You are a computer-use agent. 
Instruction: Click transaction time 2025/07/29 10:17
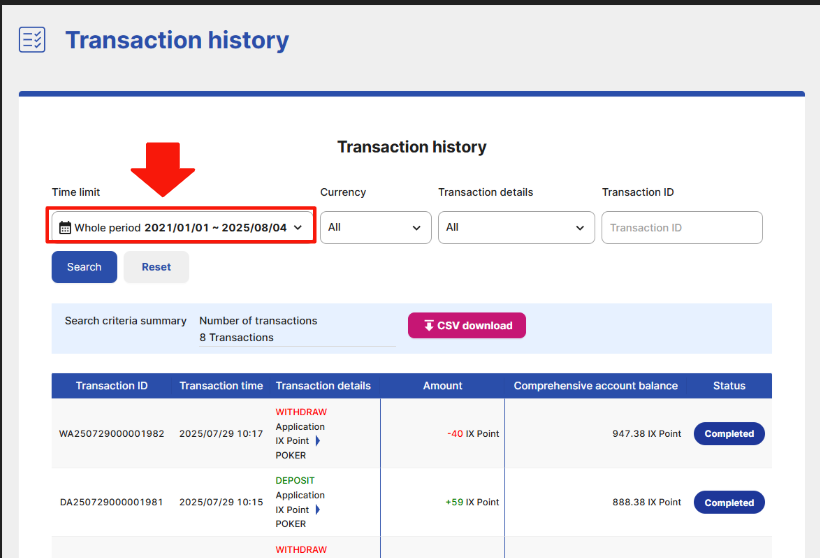pos(221,434)
